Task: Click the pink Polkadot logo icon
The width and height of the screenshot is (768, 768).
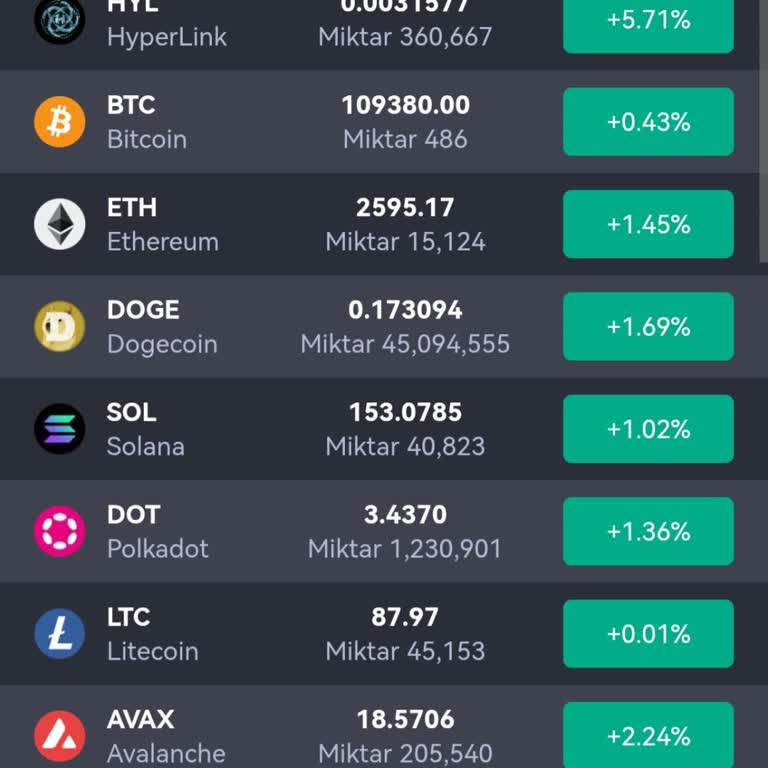Action: tap(60, 531)
